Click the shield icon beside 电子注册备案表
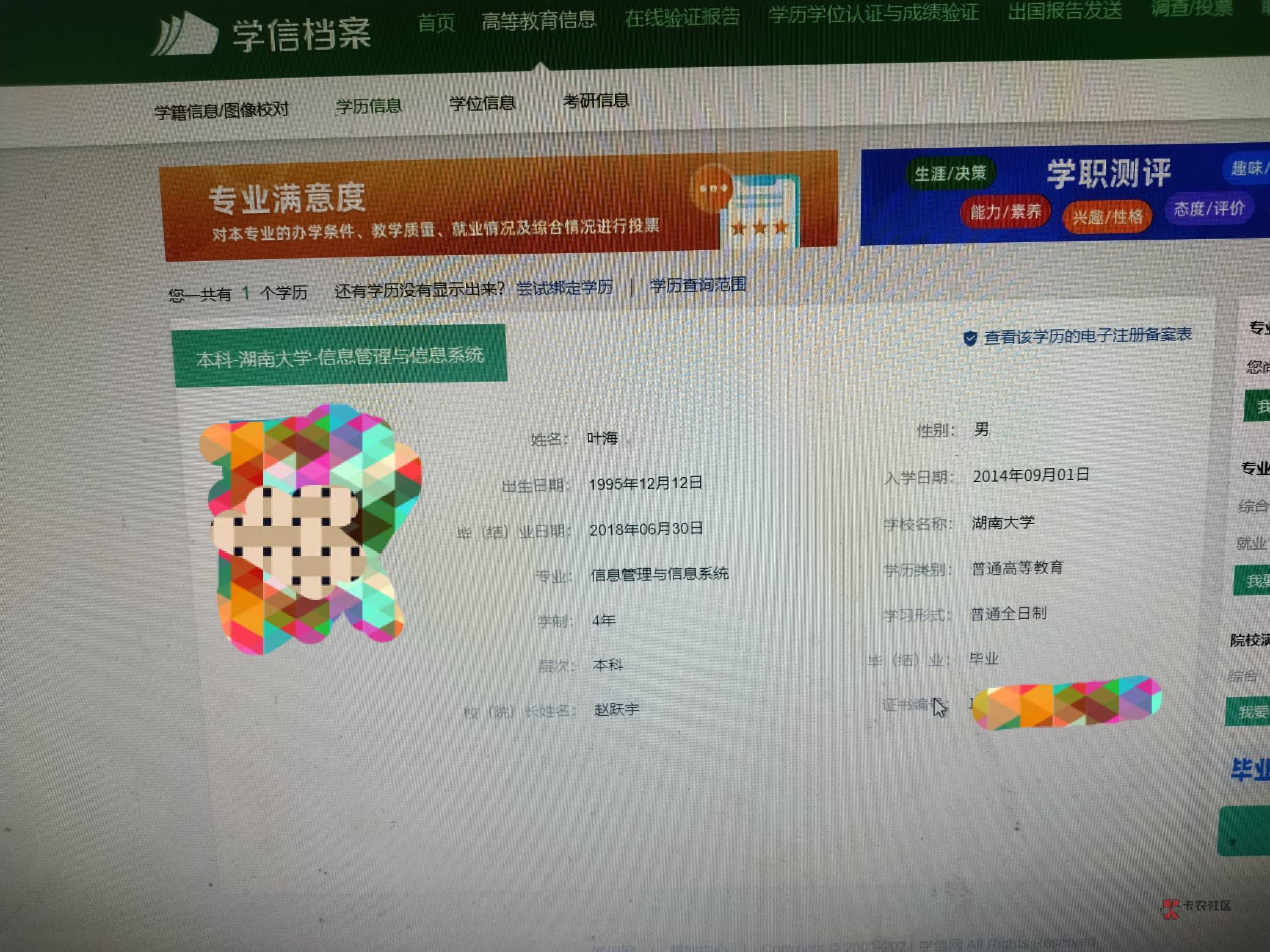This screenshot has height=952, width=1270. (969, 338)
